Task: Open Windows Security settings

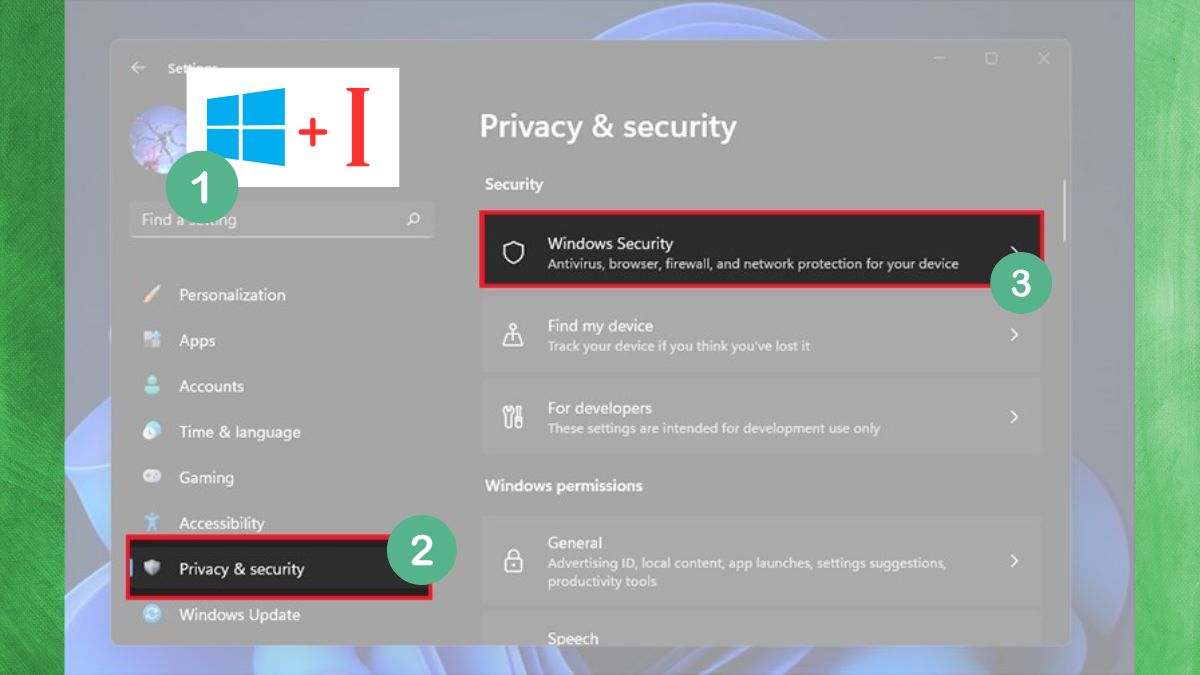Action: click(x=761, y=249)
